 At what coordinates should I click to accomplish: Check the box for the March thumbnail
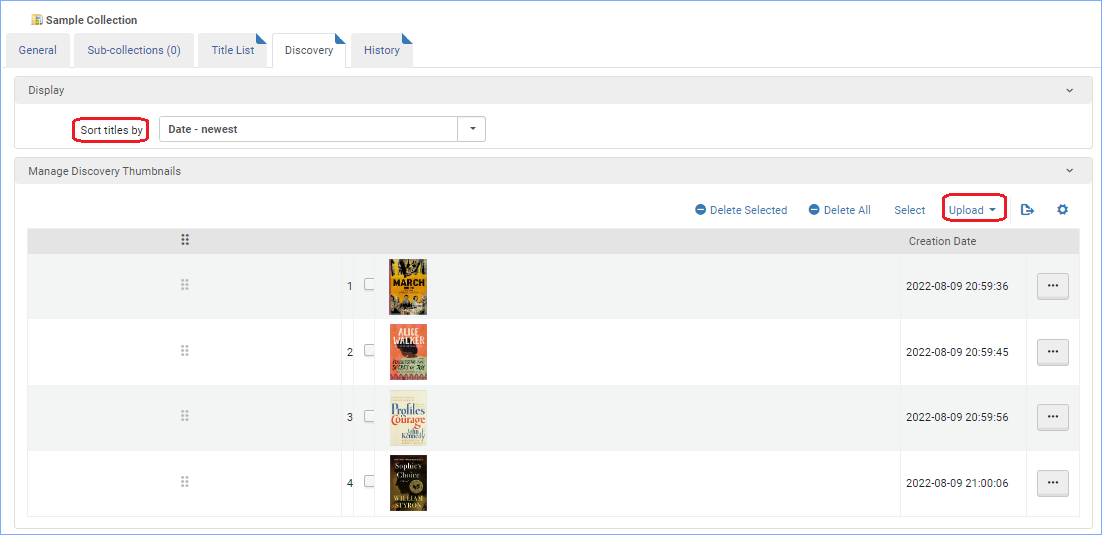point(369,285)
